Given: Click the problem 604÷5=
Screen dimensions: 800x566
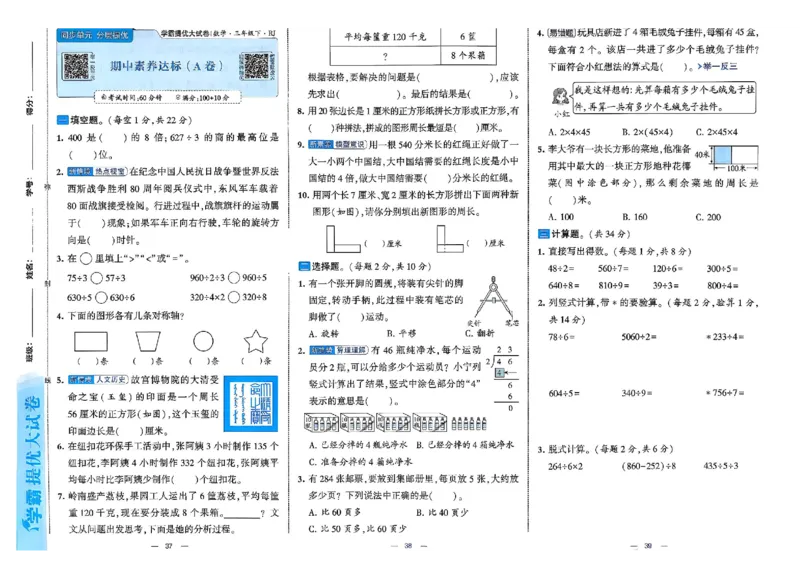Looking at the screenshot, I should (564, 394).
